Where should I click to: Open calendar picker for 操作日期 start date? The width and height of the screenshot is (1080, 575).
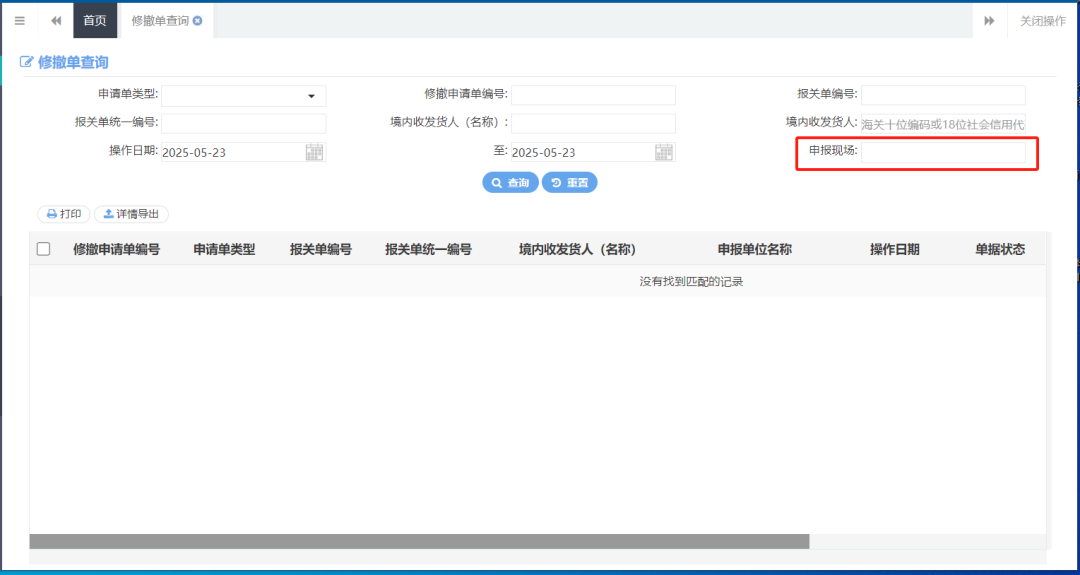click(314, 152)
